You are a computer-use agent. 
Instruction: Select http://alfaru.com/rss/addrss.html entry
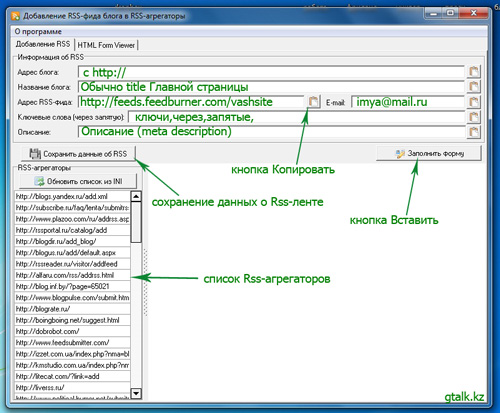point(72,275)
